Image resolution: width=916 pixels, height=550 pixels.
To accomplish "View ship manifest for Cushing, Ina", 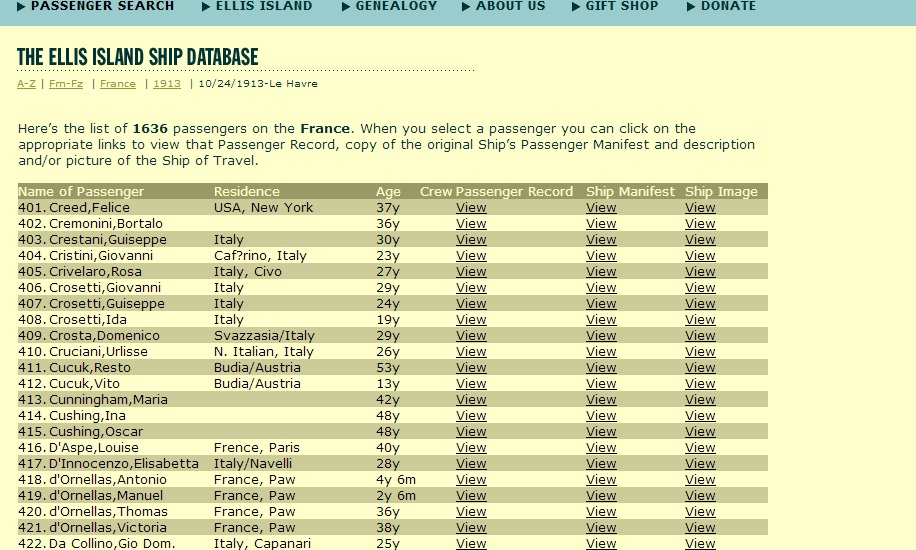I will coord(601,415).
